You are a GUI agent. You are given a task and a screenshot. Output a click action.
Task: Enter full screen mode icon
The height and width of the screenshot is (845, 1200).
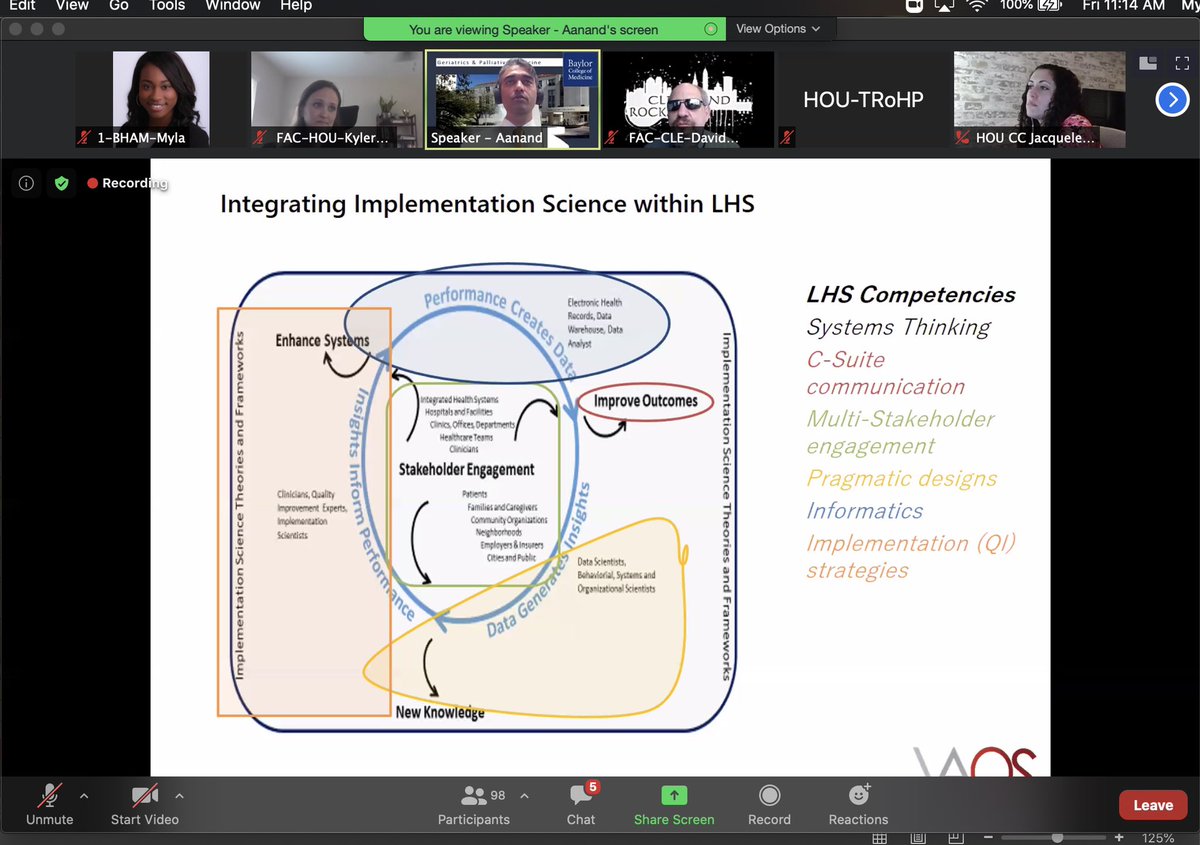coord(1180,63)
